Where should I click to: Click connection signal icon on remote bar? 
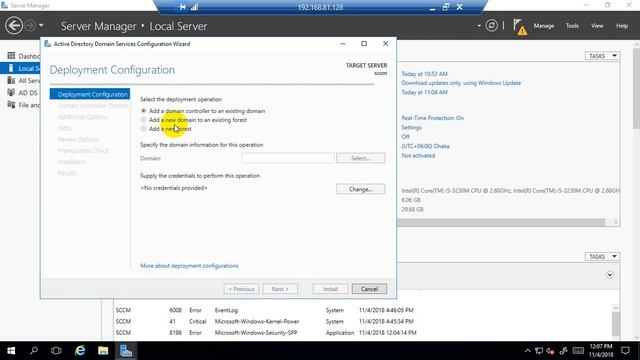194,7
